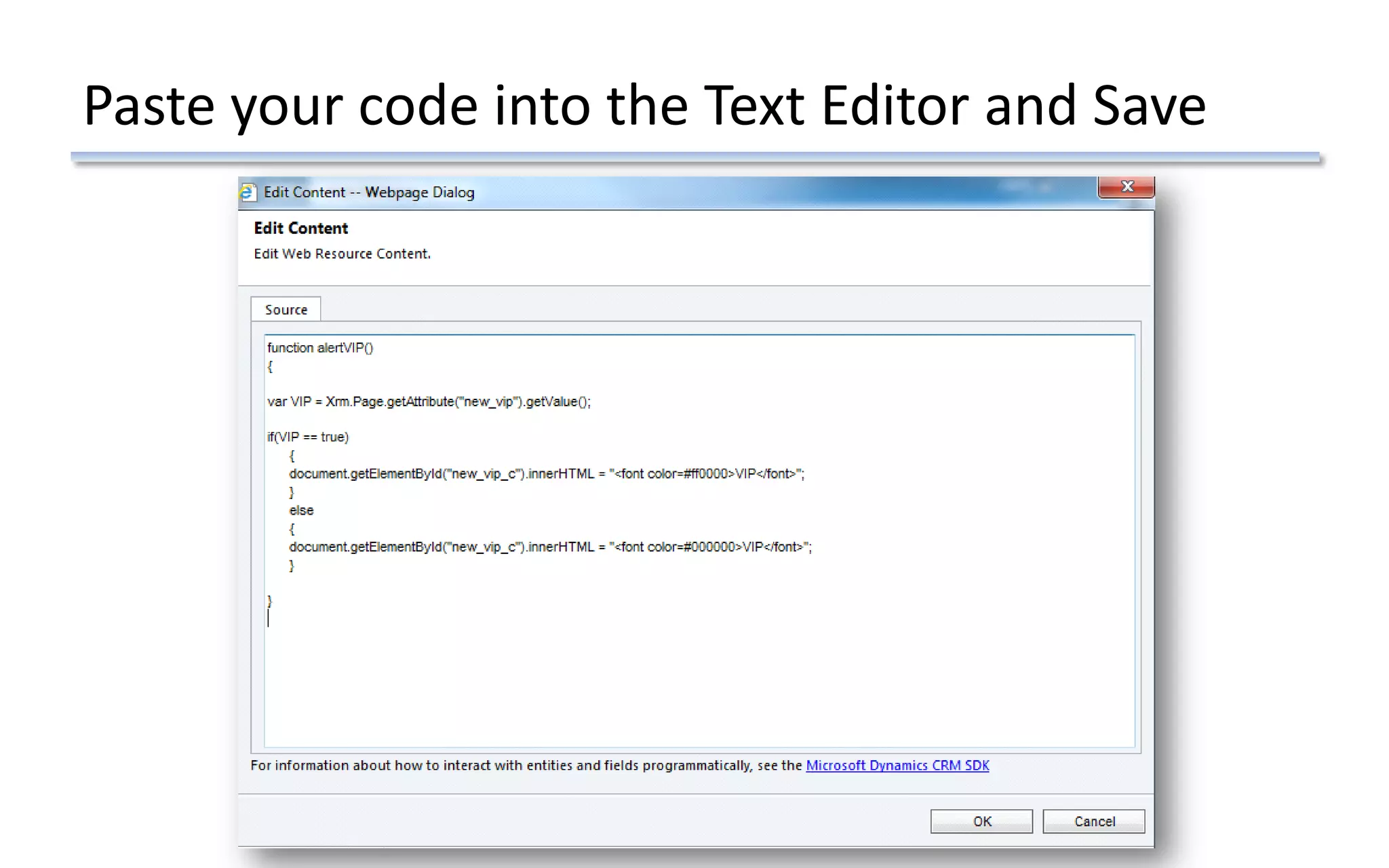Cancel the Edit Content dialog
Viewport: 1389px width, 868px height.
[x=1093, y=821]
